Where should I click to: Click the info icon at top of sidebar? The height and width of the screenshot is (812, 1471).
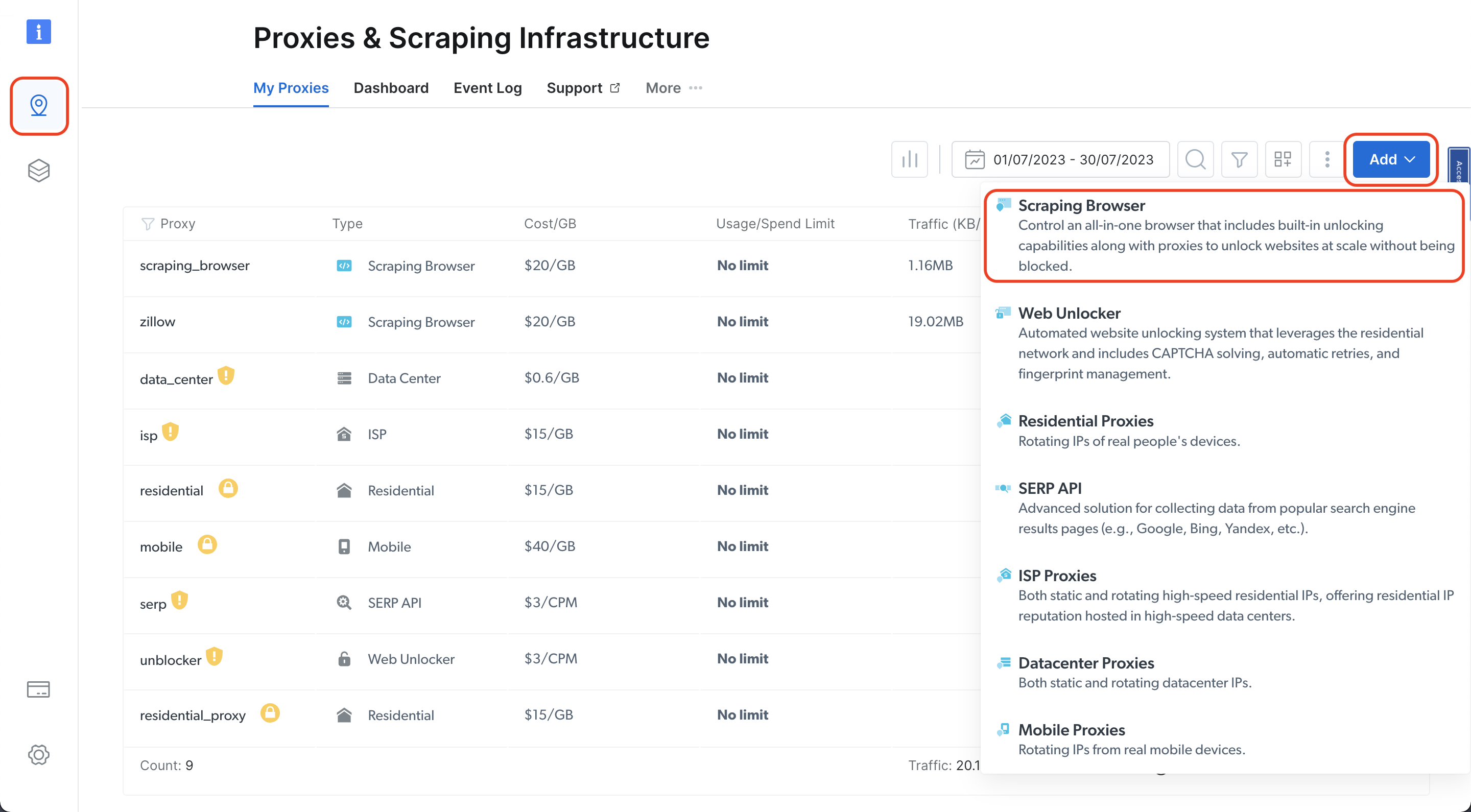38,32
